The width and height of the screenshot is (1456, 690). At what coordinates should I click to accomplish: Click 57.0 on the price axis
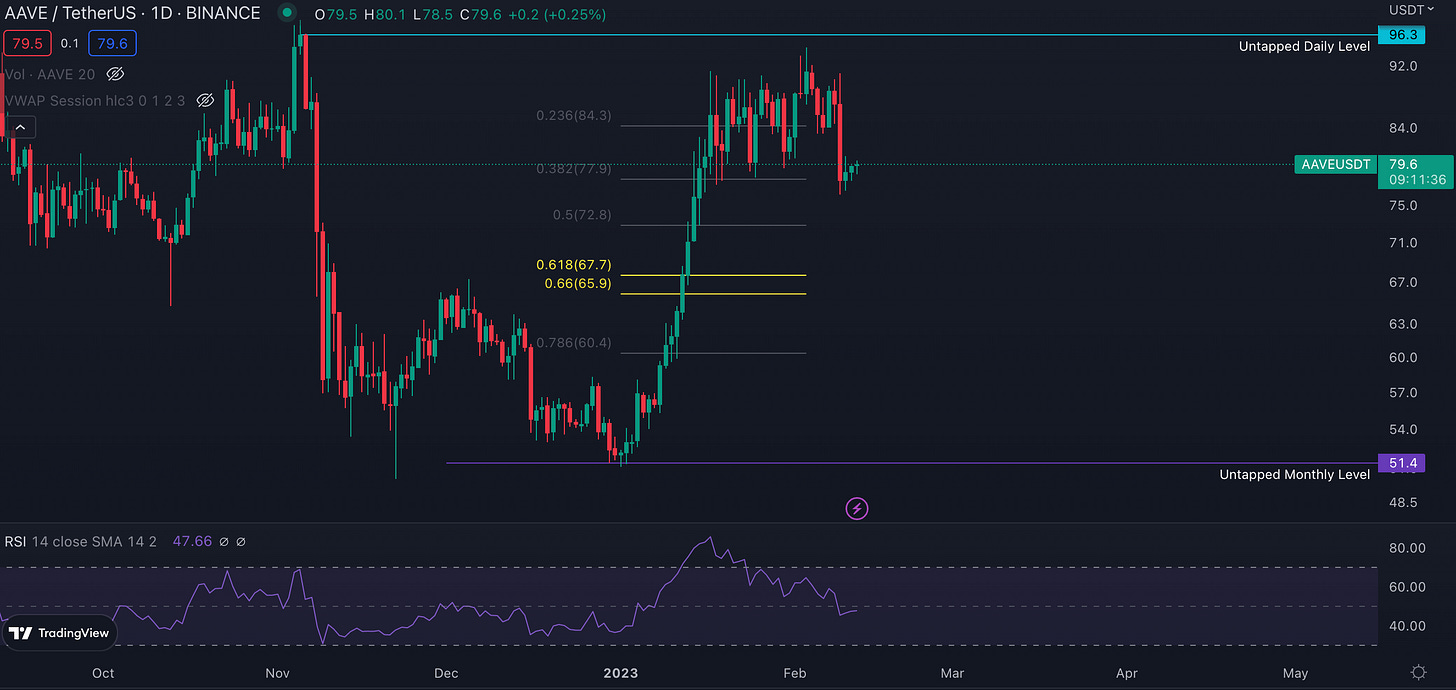[1402, 392]
